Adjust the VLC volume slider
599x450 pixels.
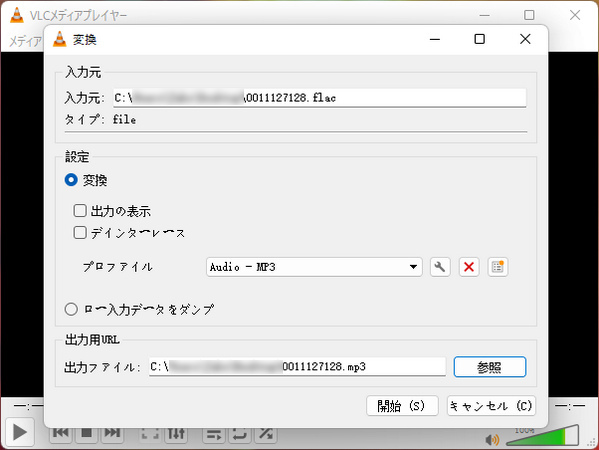click(x=542, y=435)
